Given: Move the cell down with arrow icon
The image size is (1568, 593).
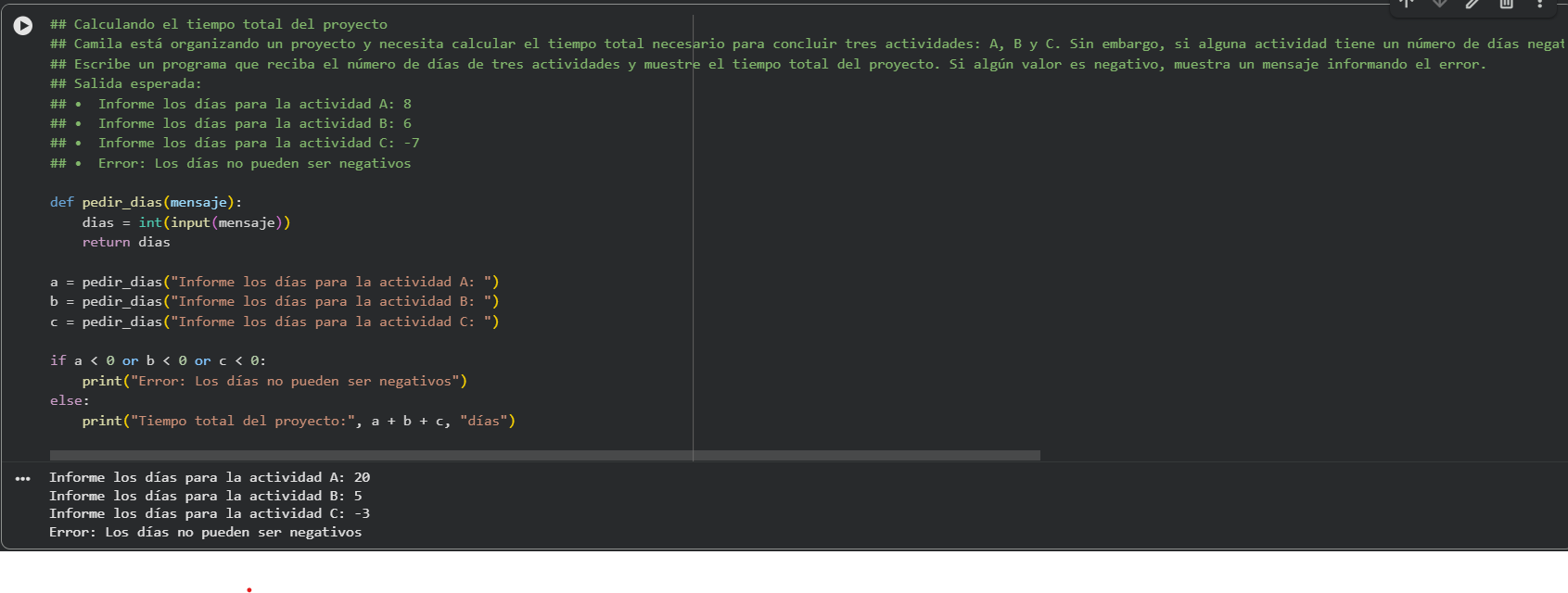Looking at the screenshot, I should (x=1440, y=3).
